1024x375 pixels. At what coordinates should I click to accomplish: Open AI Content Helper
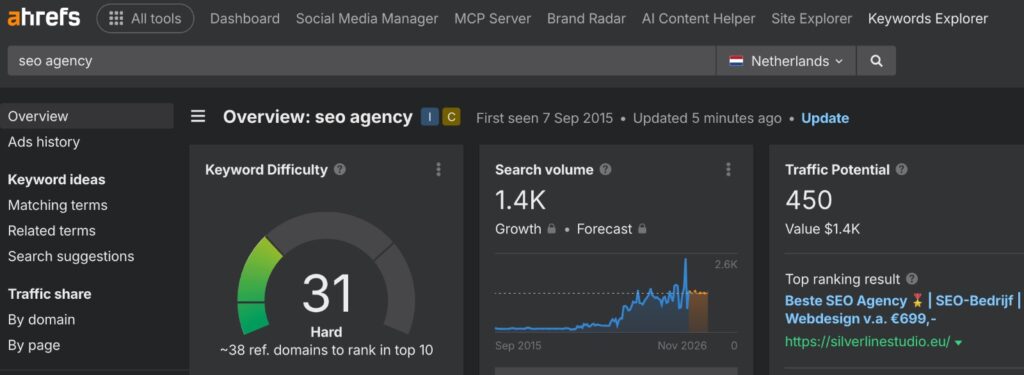[699, 19]
